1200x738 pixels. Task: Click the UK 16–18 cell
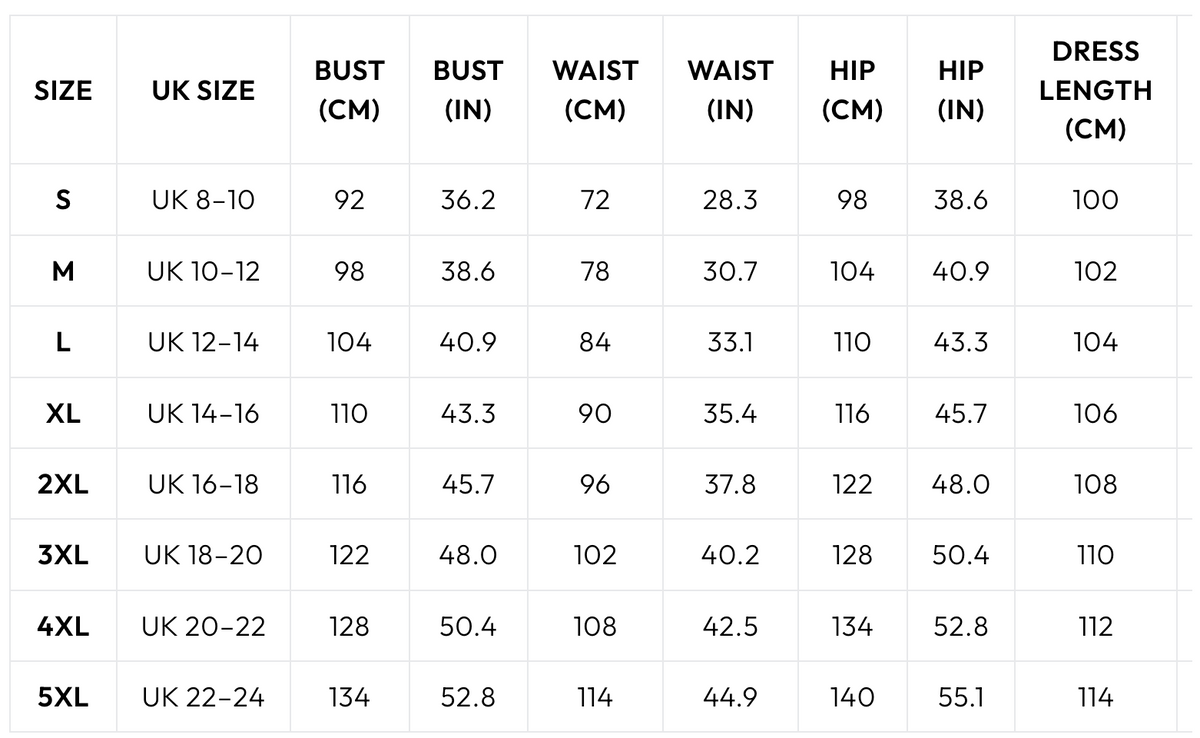click(x=203, y=484)
